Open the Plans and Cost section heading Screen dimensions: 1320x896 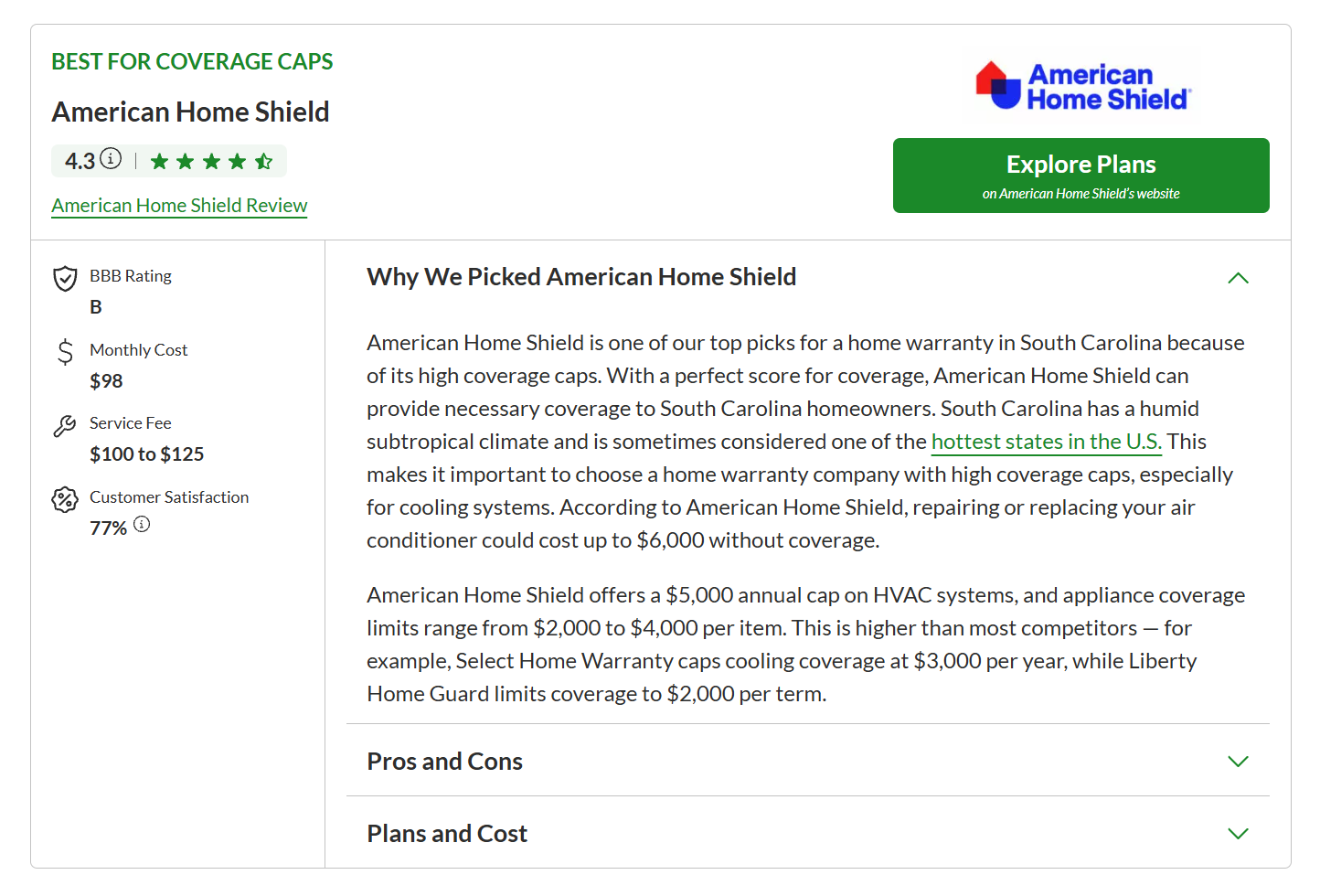click(x=447, y=834)
